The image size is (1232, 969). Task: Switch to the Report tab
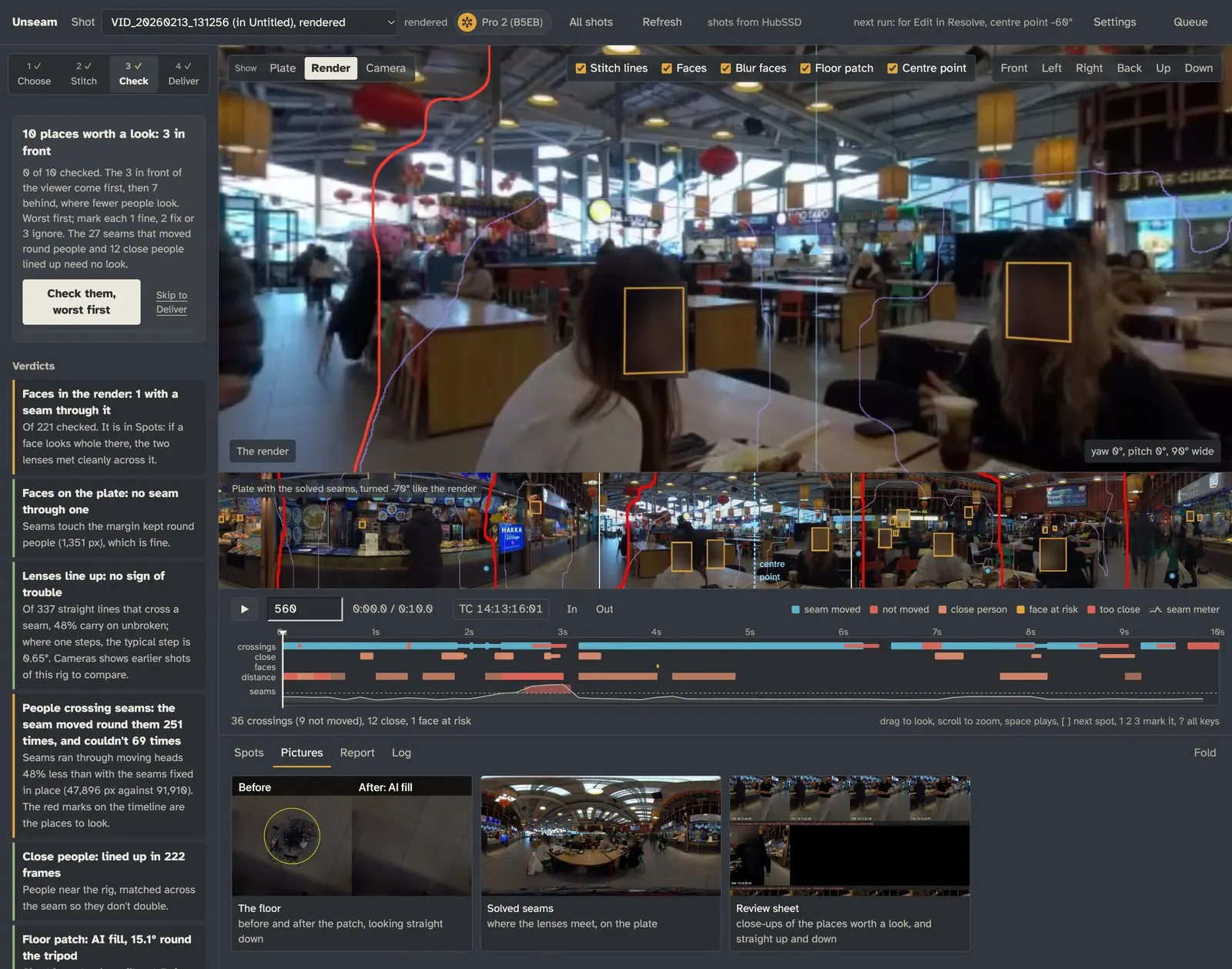pyautogui.click(x=357, y=753)
